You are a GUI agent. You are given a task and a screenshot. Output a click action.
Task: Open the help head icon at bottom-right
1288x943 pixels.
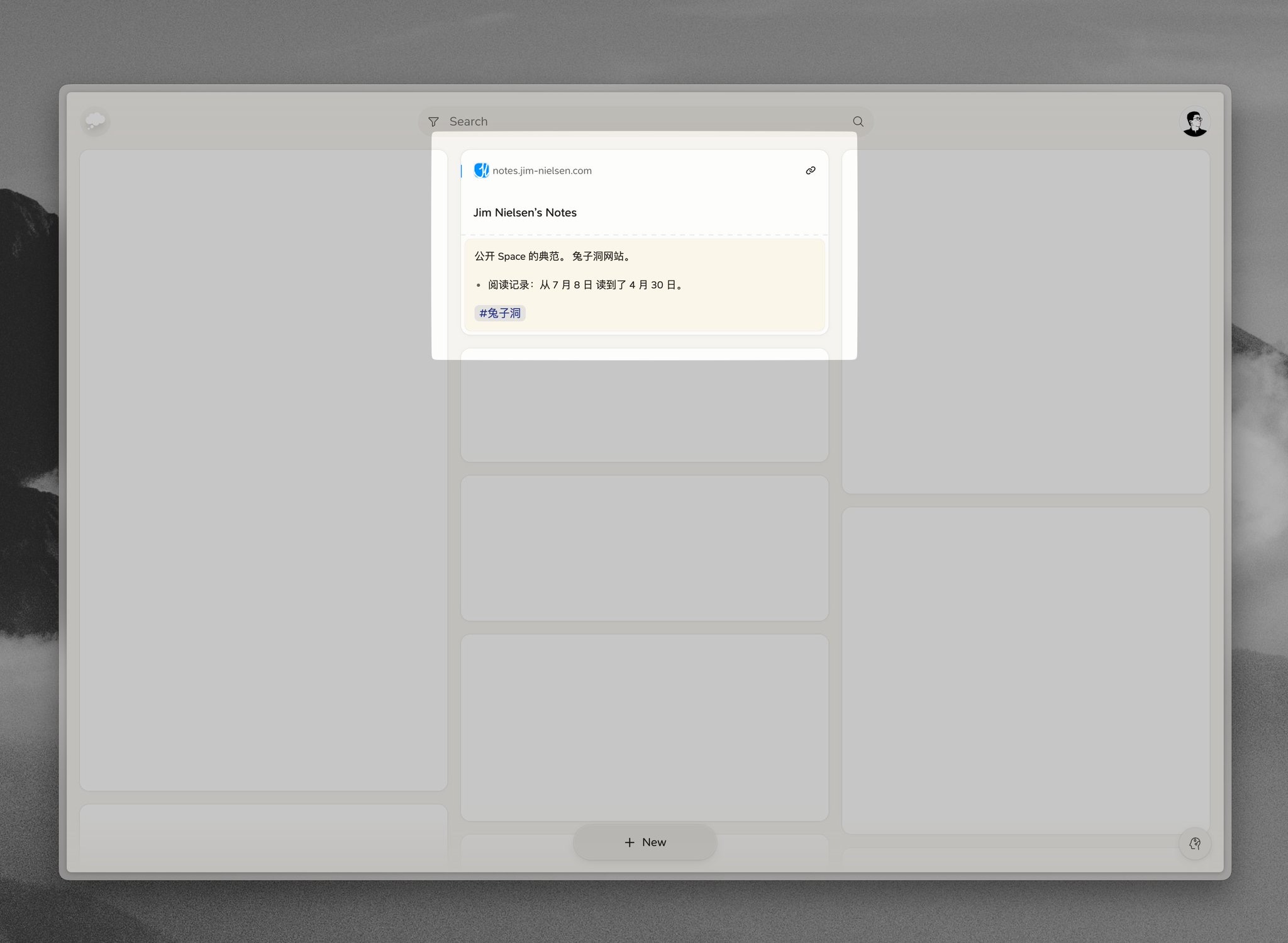[x=1194, y=843]
